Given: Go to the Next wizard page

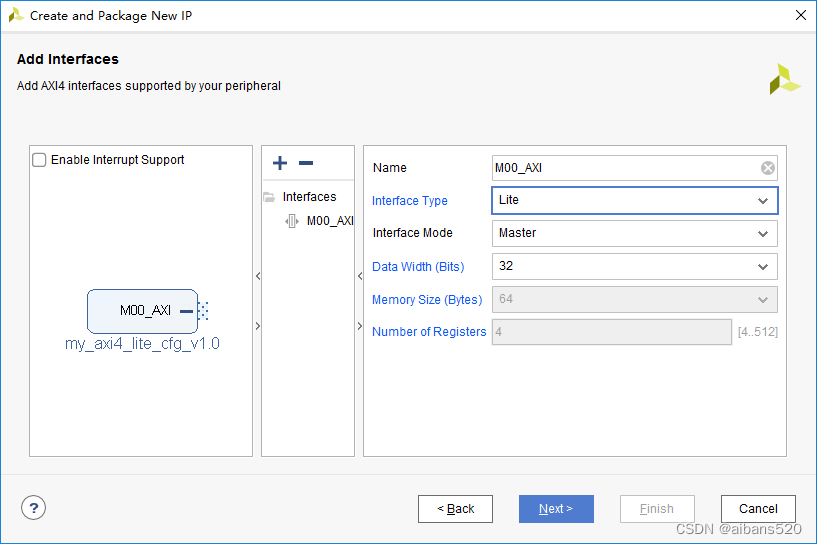Looking at the screenshot, I should tap(556, 509).
